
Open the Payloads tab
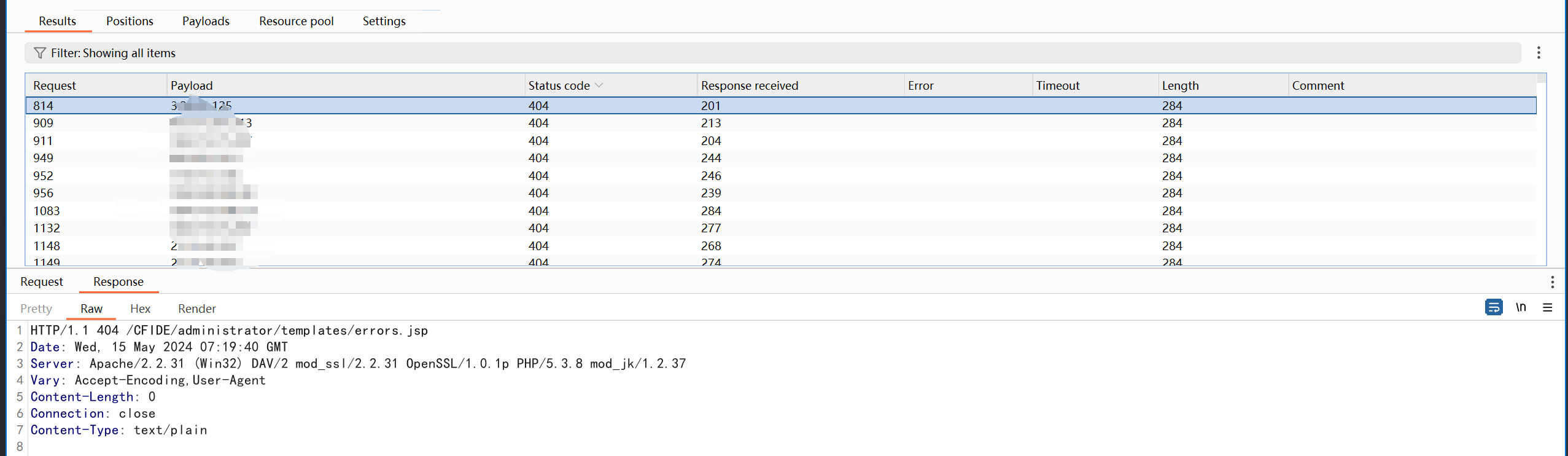click(x=206, y=21)
